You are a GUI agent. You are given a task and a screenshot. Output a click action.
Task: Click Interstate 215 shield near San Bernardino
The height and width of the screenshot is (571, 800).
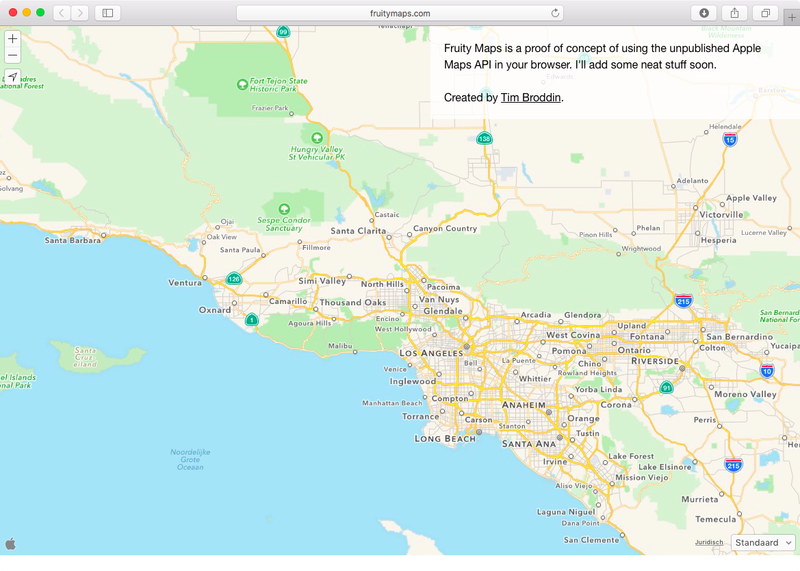684,301
